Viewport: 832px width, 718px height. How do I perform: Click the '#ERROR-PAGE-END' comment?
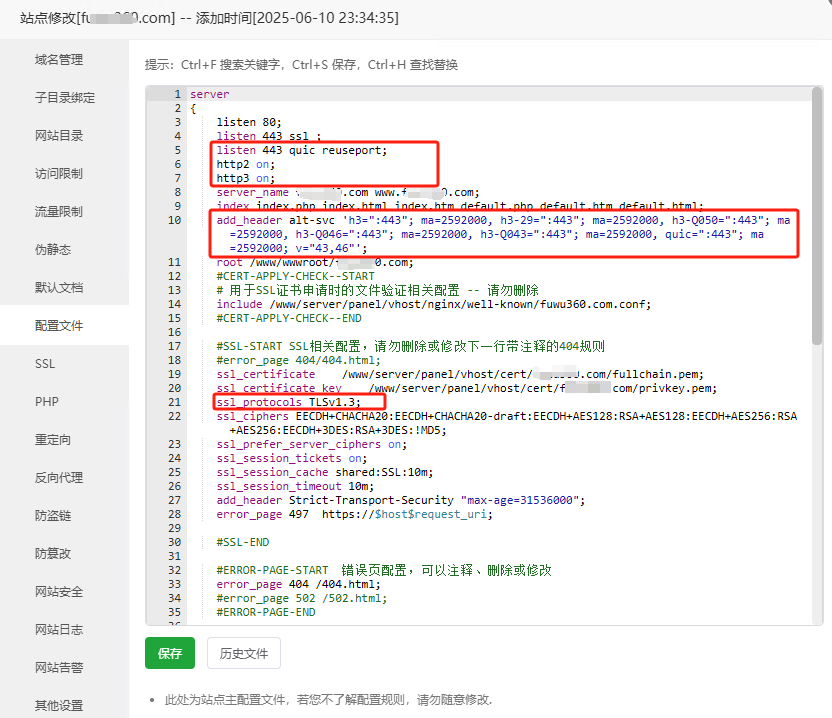coord(265,612)
